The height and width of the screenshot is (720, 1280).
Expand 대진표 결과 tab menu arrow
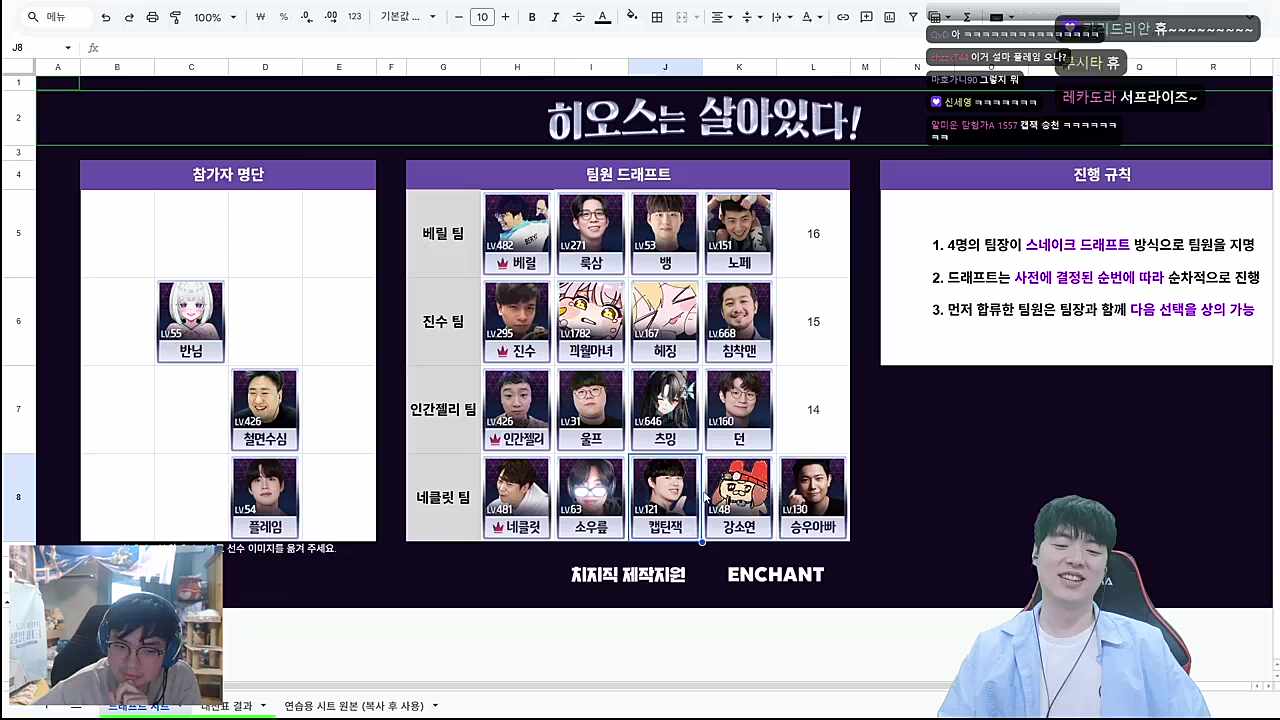pyautogui.click(x=264, y=706)
